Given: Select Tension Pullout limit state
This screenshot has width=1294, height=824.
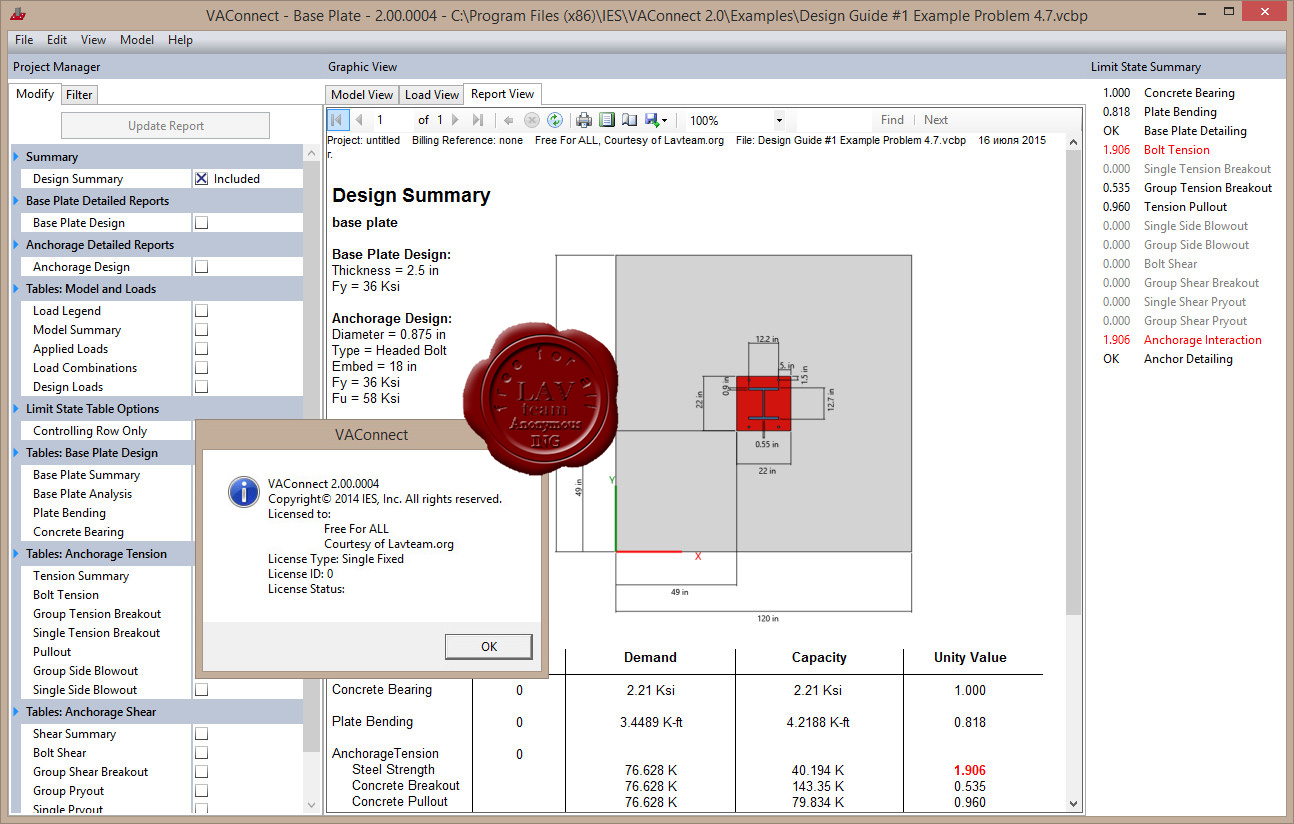Looking at the screenshot, I should (x=1185, y=207).
